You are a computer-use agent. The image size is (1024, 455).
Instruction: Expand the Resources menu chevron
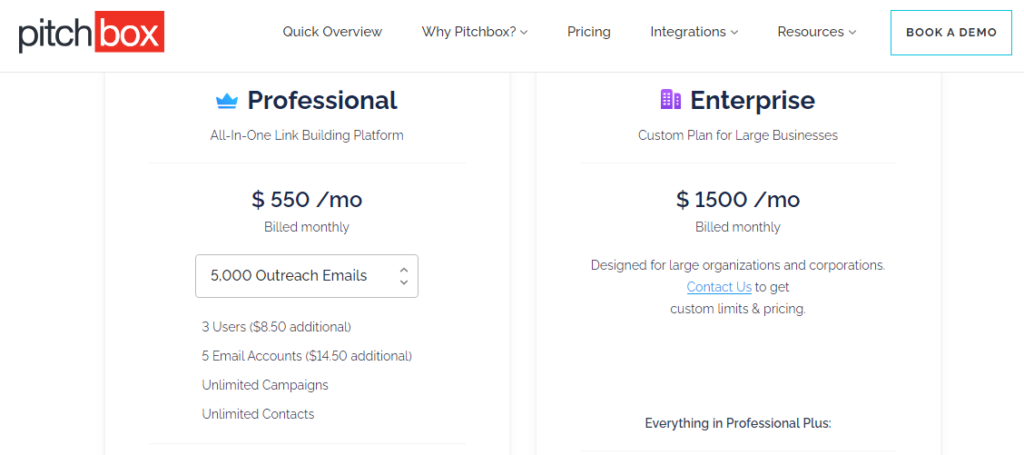[x=852, y=32]
